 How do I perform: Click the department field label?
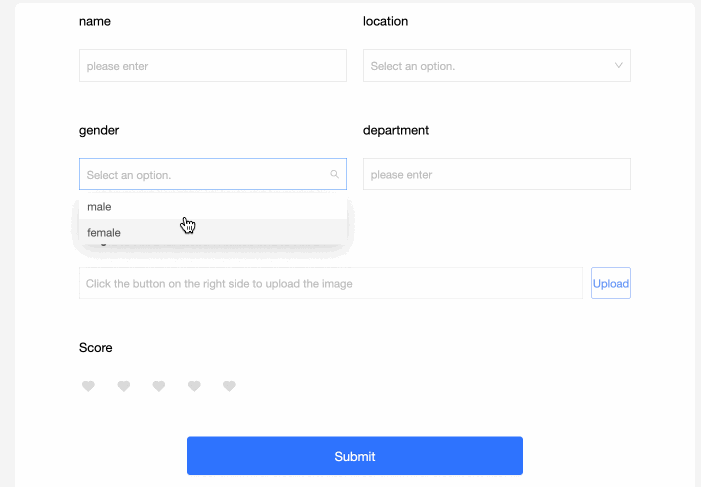point(396,130)
